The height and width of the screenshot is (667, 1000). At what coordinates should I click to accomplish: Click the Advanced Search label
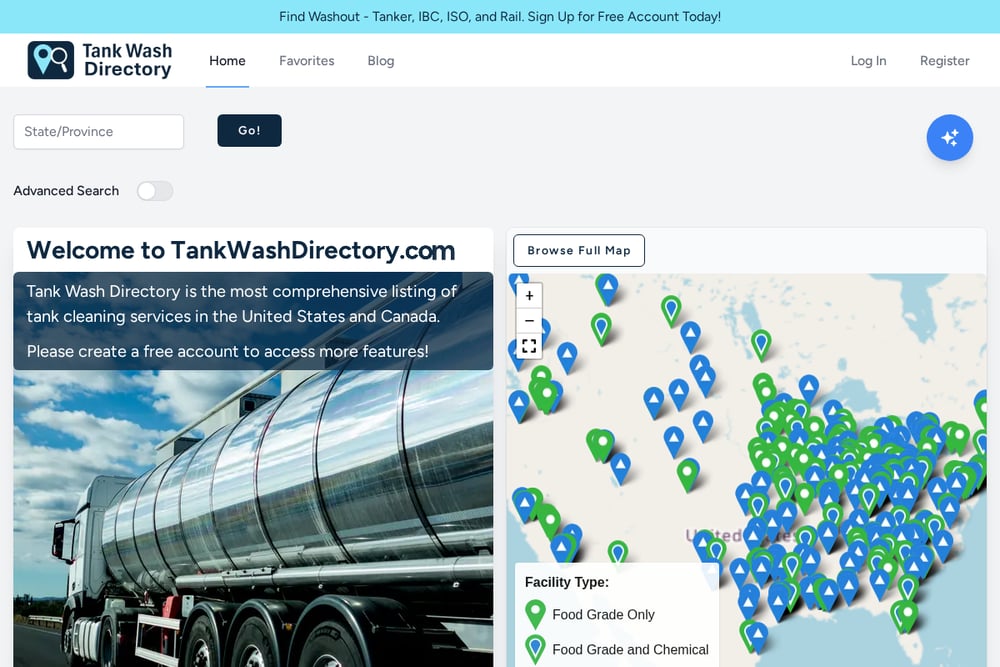click(x=66, y=191)
